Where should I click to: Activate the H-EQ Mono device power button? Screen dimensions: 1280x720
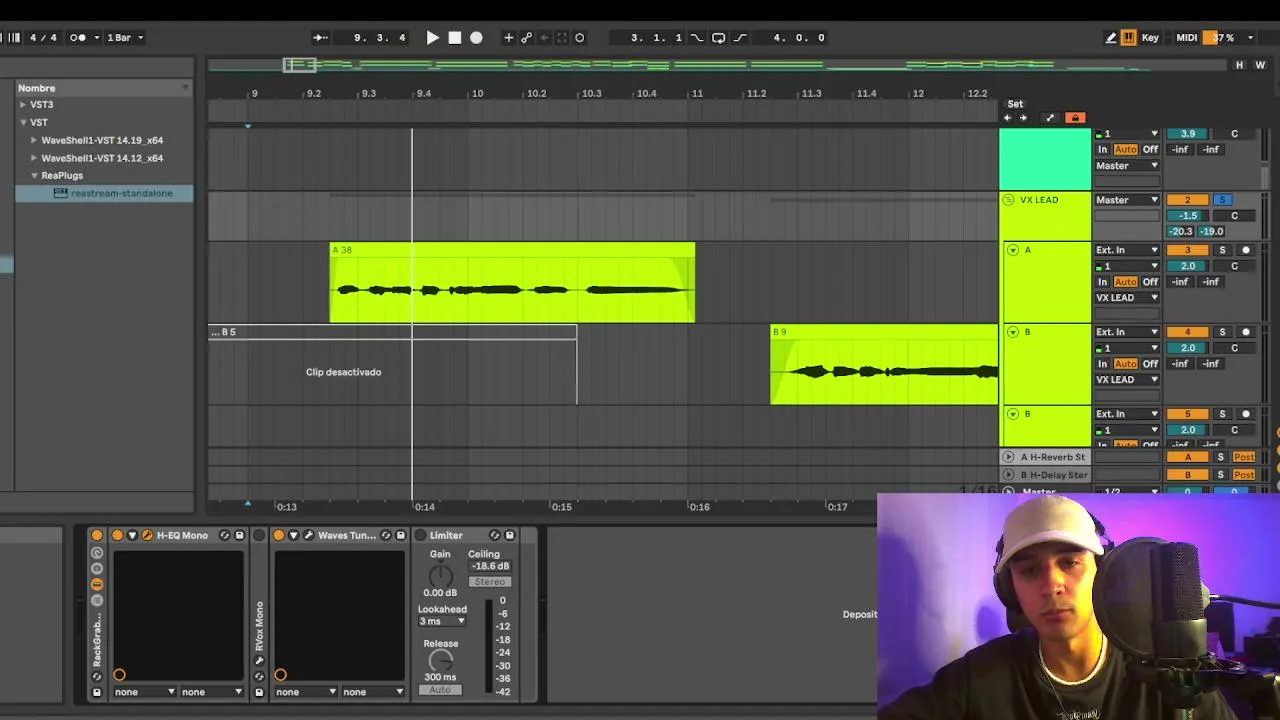(x=118, y=536)
